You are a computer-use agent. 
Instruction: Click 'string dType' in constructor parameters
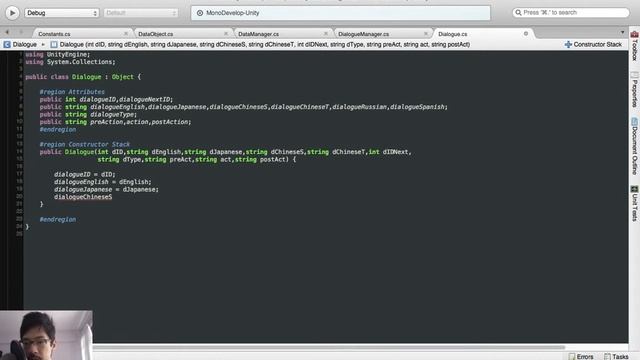click(119, 160)
